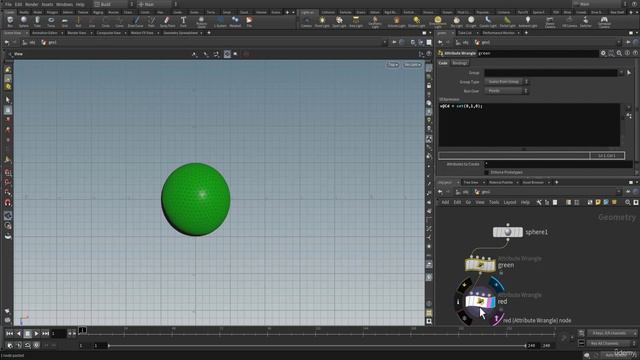
Task: Add an Ambient Light from the shelf
Action: pyautogui.click(x=528, y=22)
